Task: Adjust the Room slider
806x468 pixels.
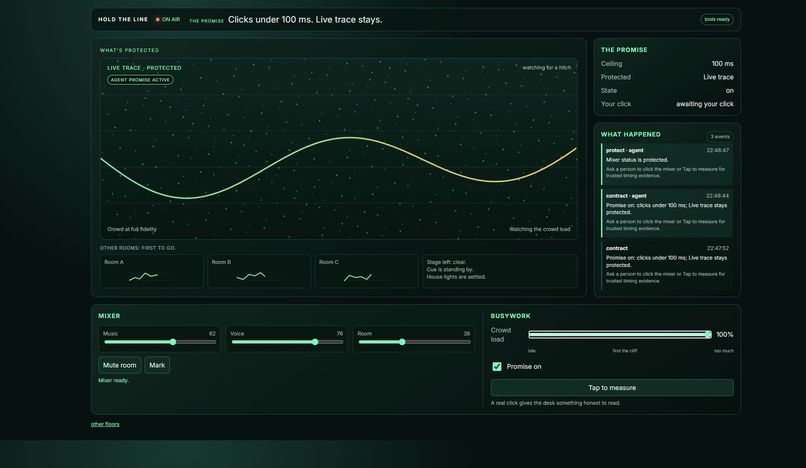Action: pos(414,342)
